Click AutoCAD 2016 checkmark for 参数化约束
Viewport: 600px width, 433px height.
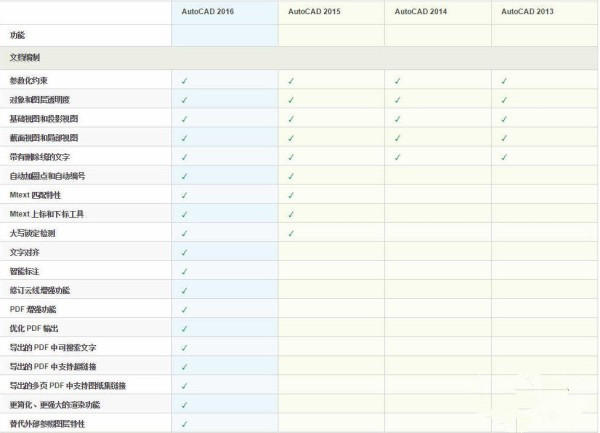point(185,80)
